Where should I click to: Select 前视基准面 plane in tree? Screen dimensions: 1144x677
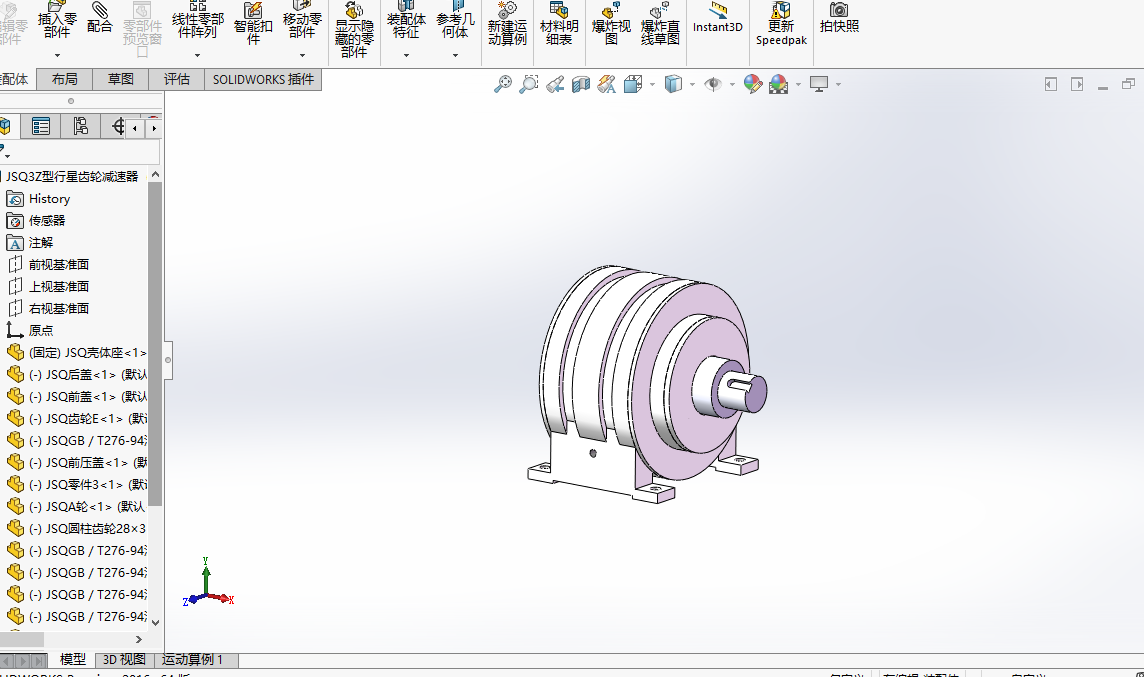[x=58, y=264]
